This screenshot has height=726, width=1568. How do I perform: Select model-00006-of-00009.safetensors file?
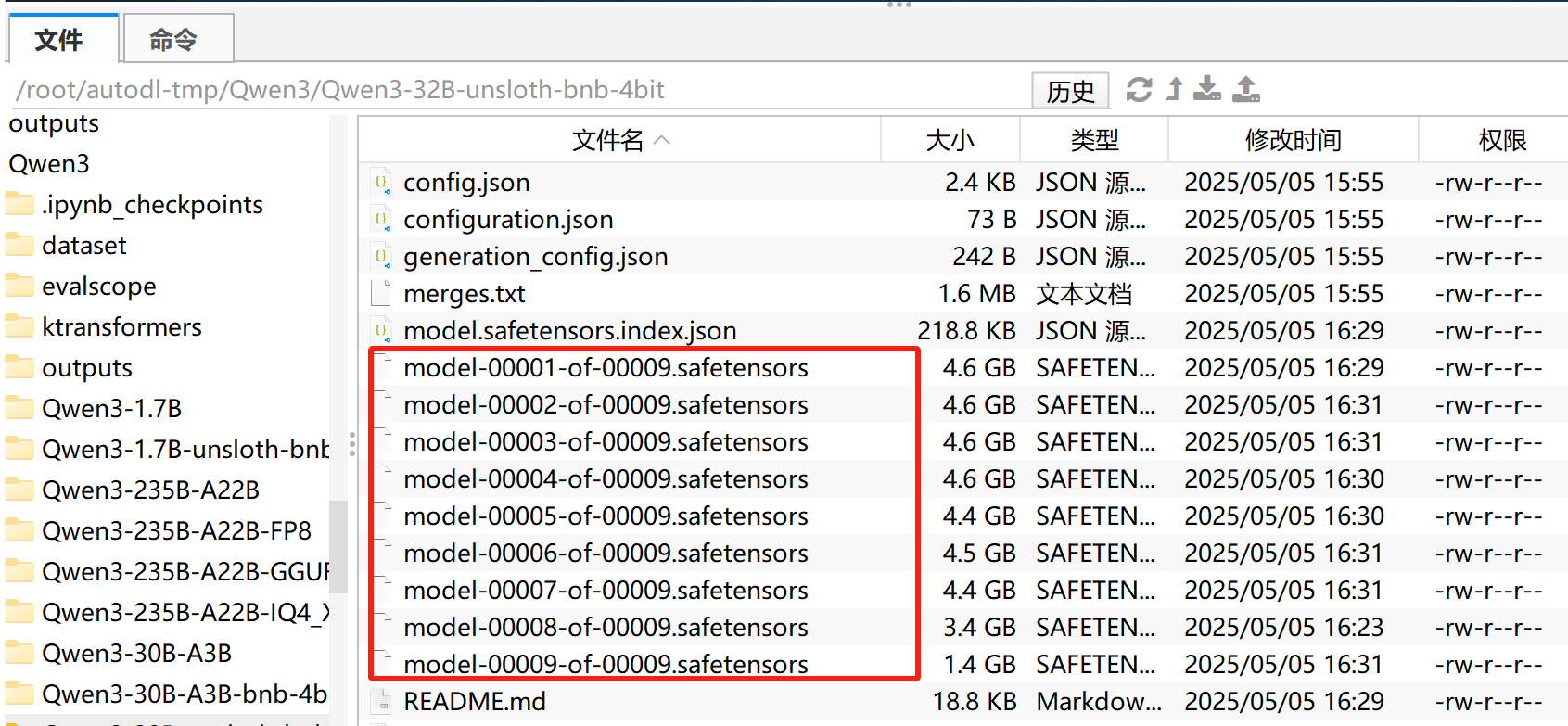pyautogui.click(x=606, y=554)
